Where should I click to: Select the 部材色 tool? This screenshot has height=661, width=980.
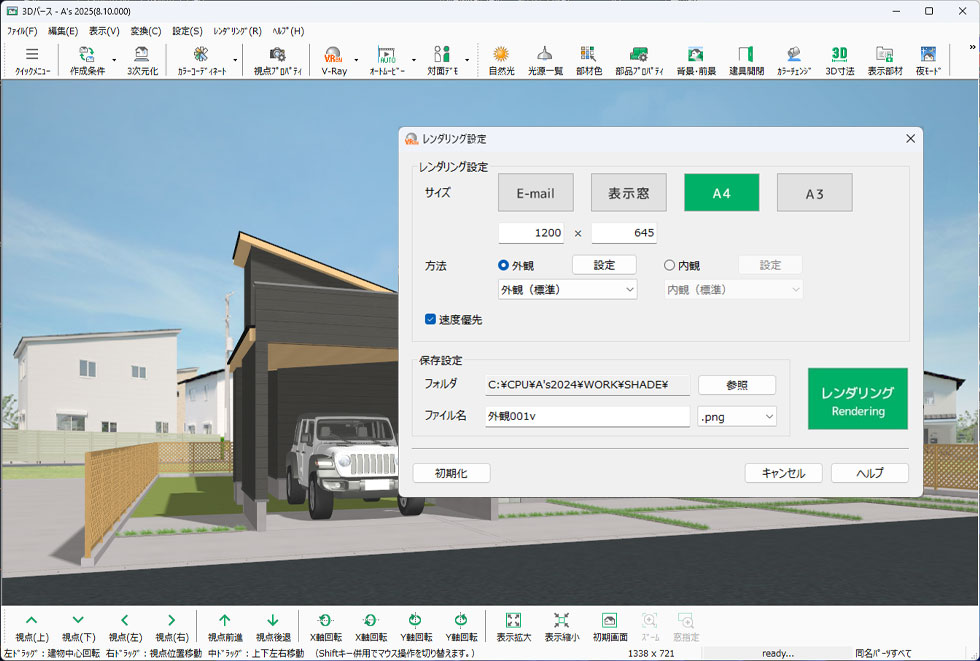589,60
